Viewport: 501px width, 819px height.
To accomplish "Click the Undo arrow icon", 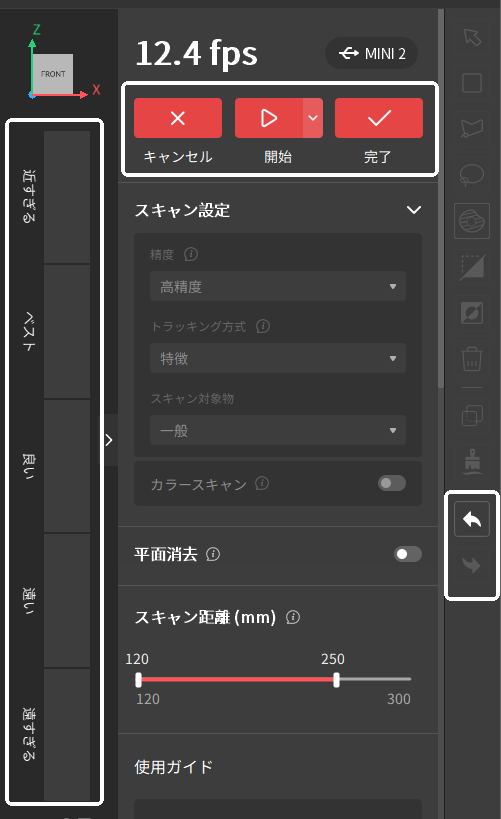I will 472,519.
